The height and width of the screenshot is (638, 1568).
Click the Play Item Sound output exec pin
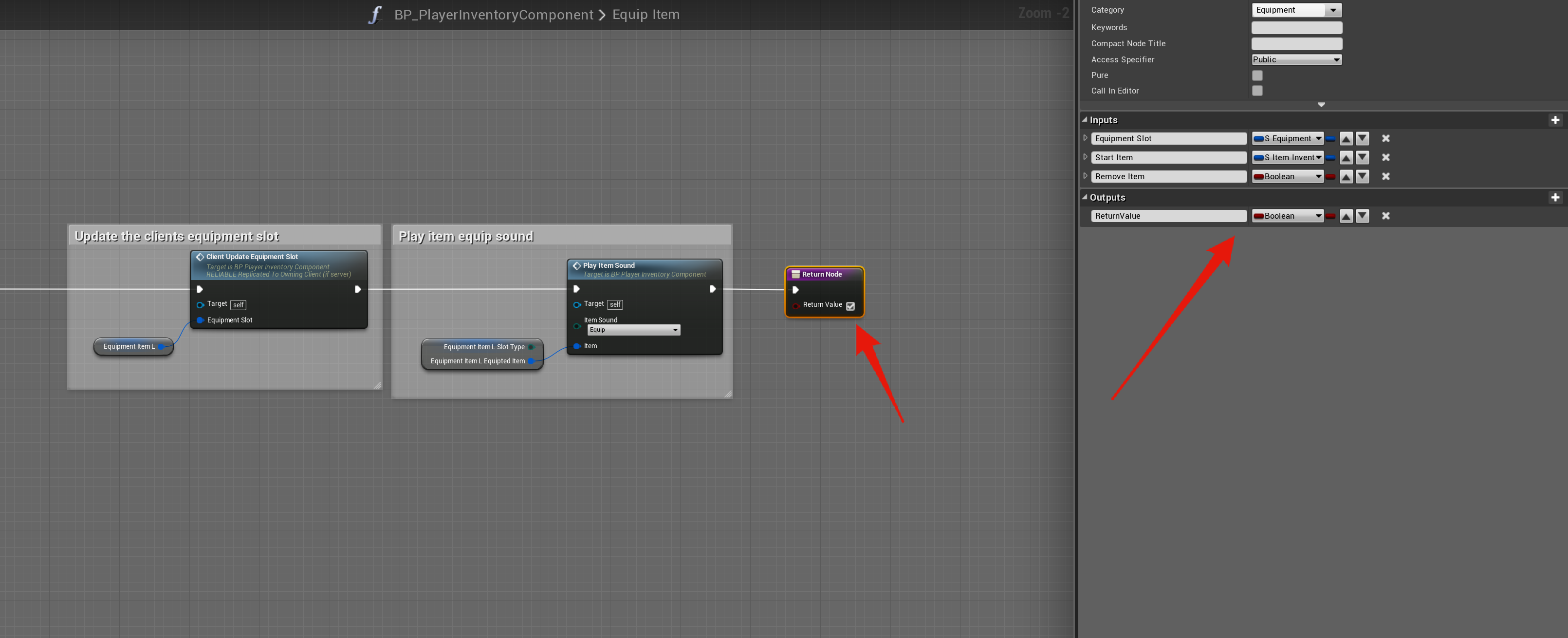[712, 289]
